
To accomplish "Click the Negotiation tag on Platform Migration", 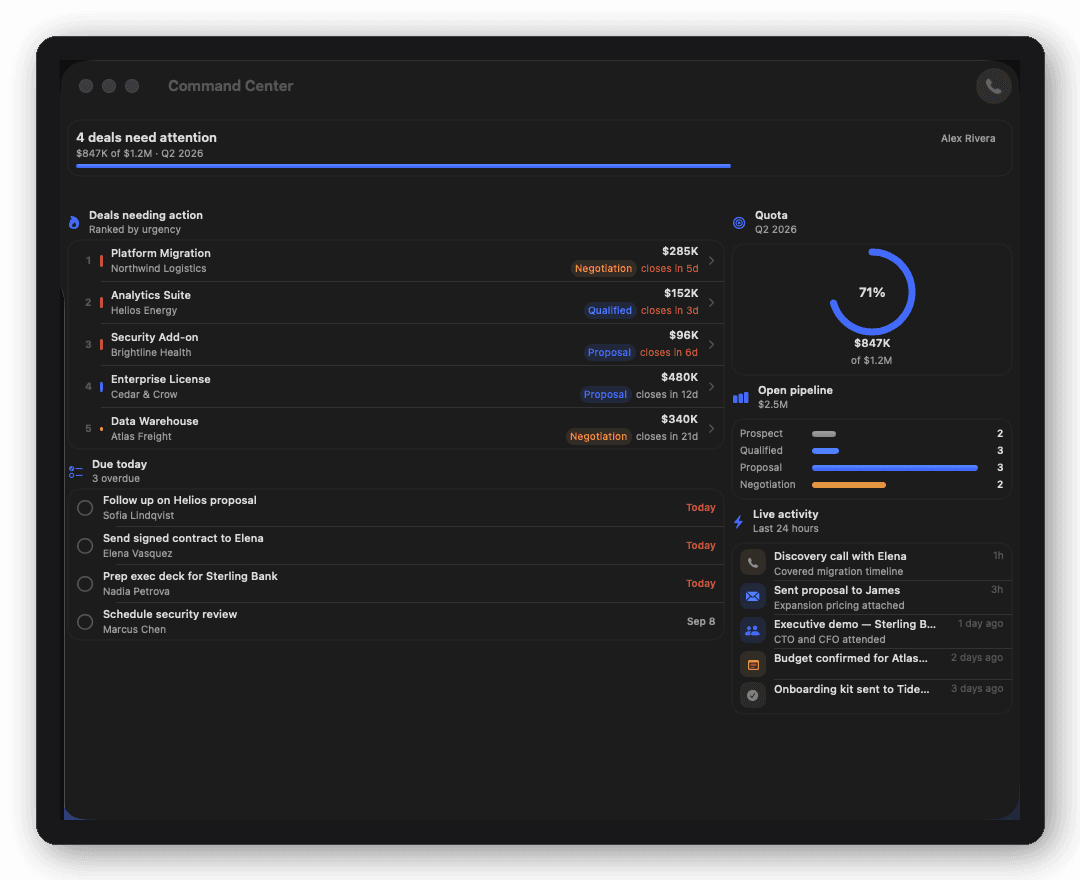I will [603, 269].
